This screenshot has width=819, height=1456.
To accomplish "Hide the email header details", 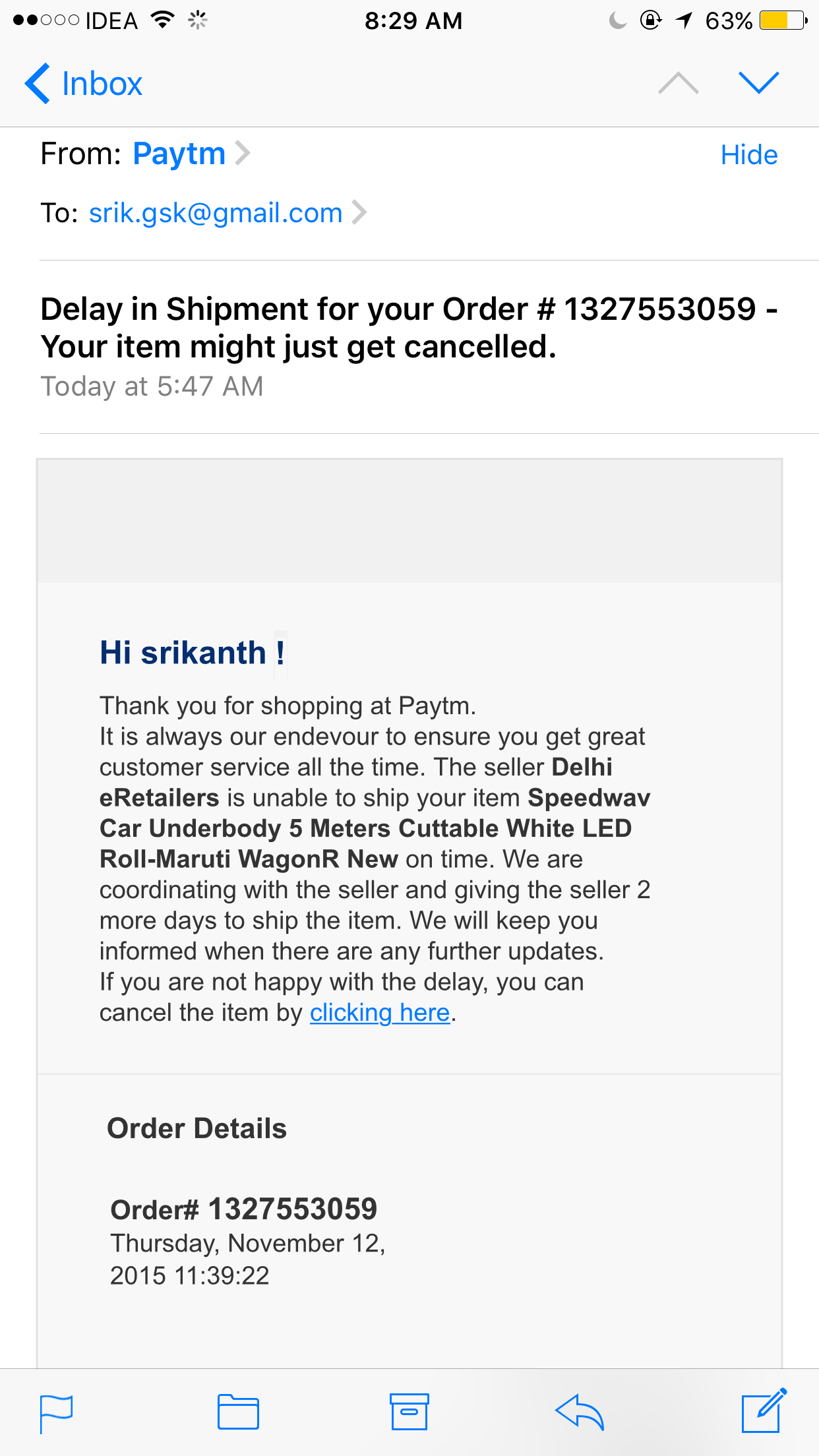I will click(x=748, y=155).
